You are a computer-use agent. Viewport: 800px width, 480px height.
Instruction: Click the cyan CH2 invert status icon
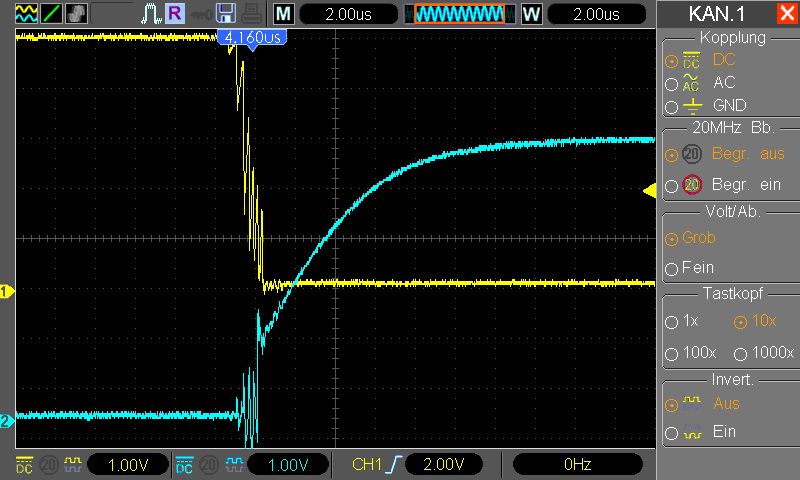point(233,464)
